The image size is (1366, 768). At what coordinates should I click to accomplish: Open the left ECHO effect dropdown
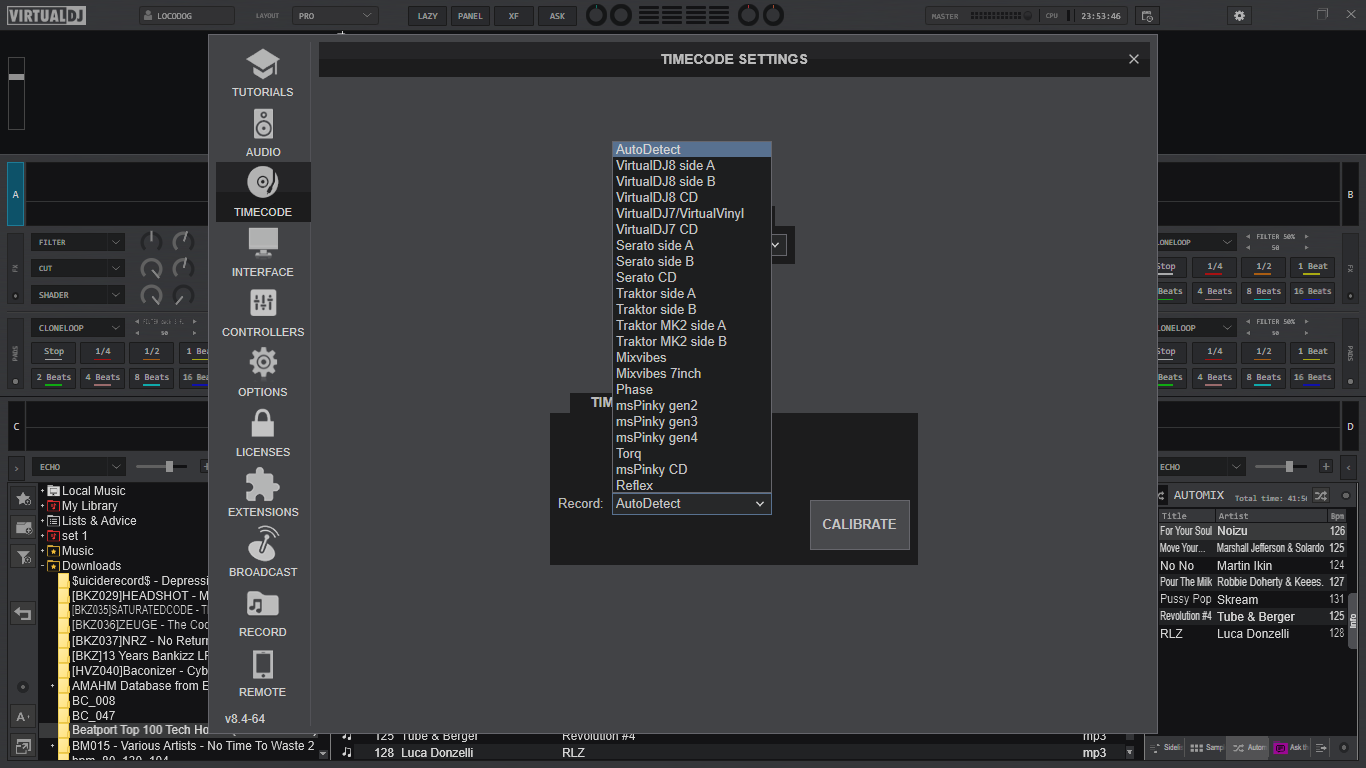tap(78, 467)
